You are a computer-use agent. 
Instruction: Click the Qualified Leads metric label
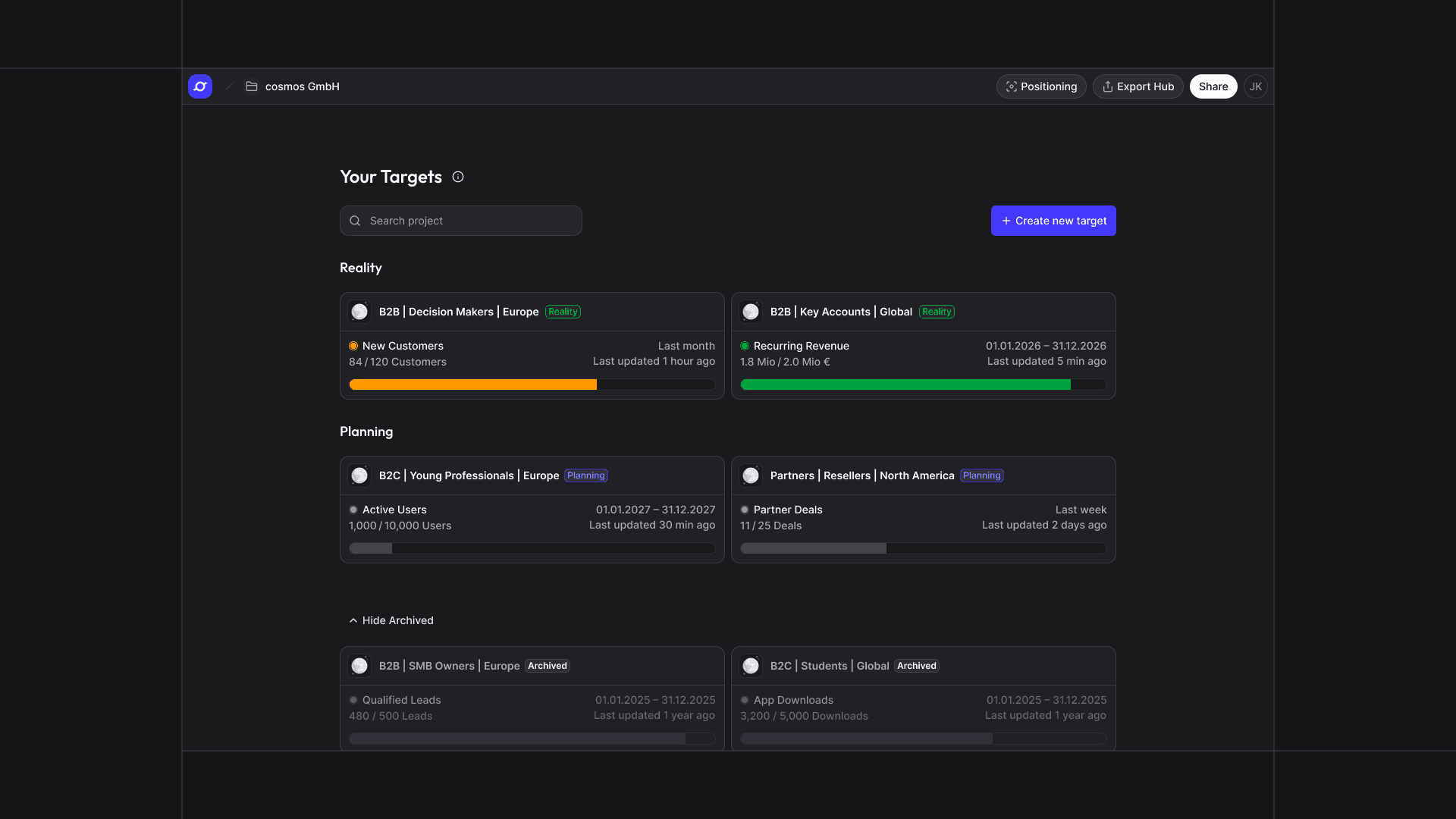(401, 700)
